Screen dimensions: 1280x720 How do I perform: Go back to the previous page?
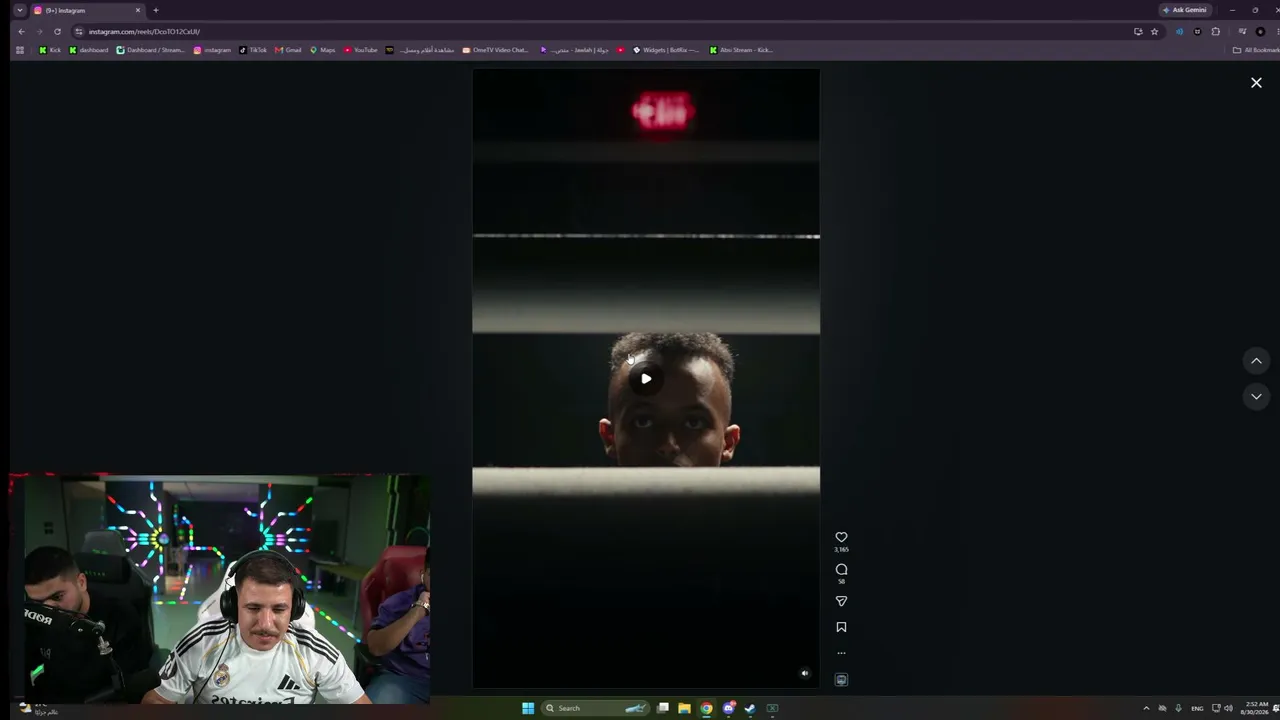click(21, 31)
